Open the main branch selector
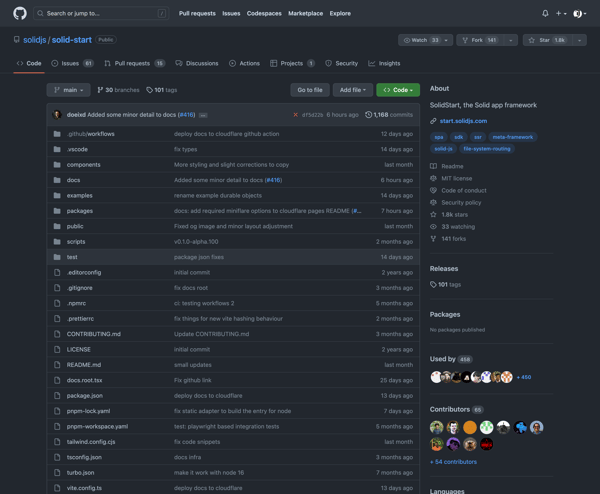The height and width of the screenshot is (494, 600). click(x=68, y=90)
